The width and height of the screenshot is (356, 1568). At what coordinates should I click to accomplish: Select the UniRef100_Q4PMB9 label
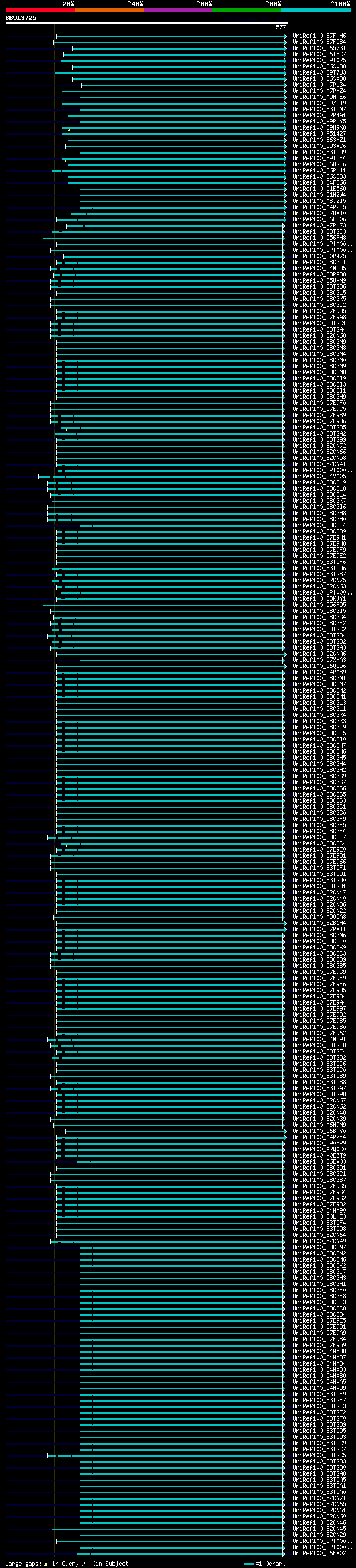pyautogui.click(x=319, y=672)
